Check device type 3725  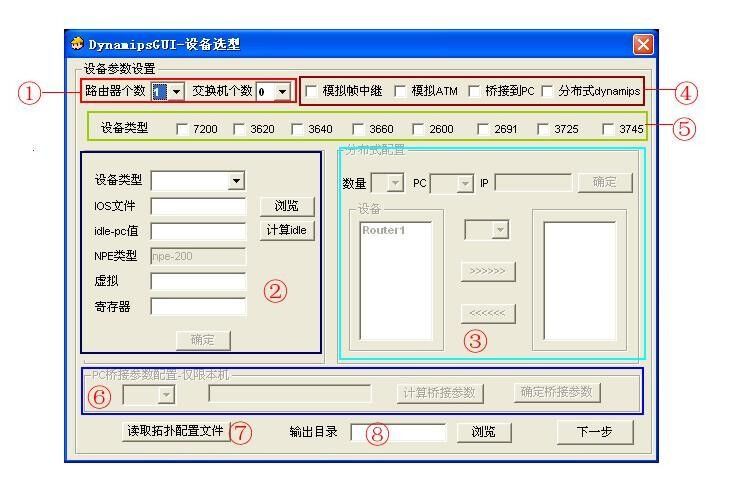(x=543, y=129)
